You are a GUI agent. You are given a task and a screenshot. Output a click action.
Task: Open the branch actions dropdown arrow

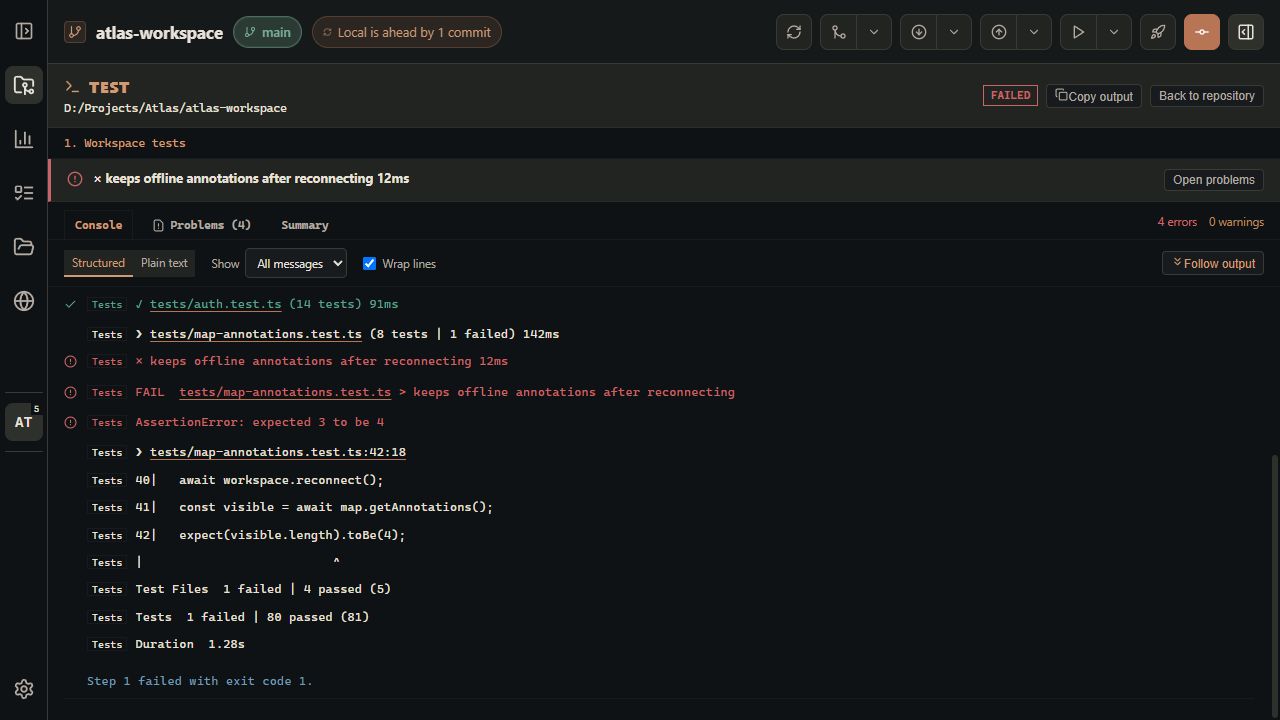pyautogui.click(x=874, y=32)
